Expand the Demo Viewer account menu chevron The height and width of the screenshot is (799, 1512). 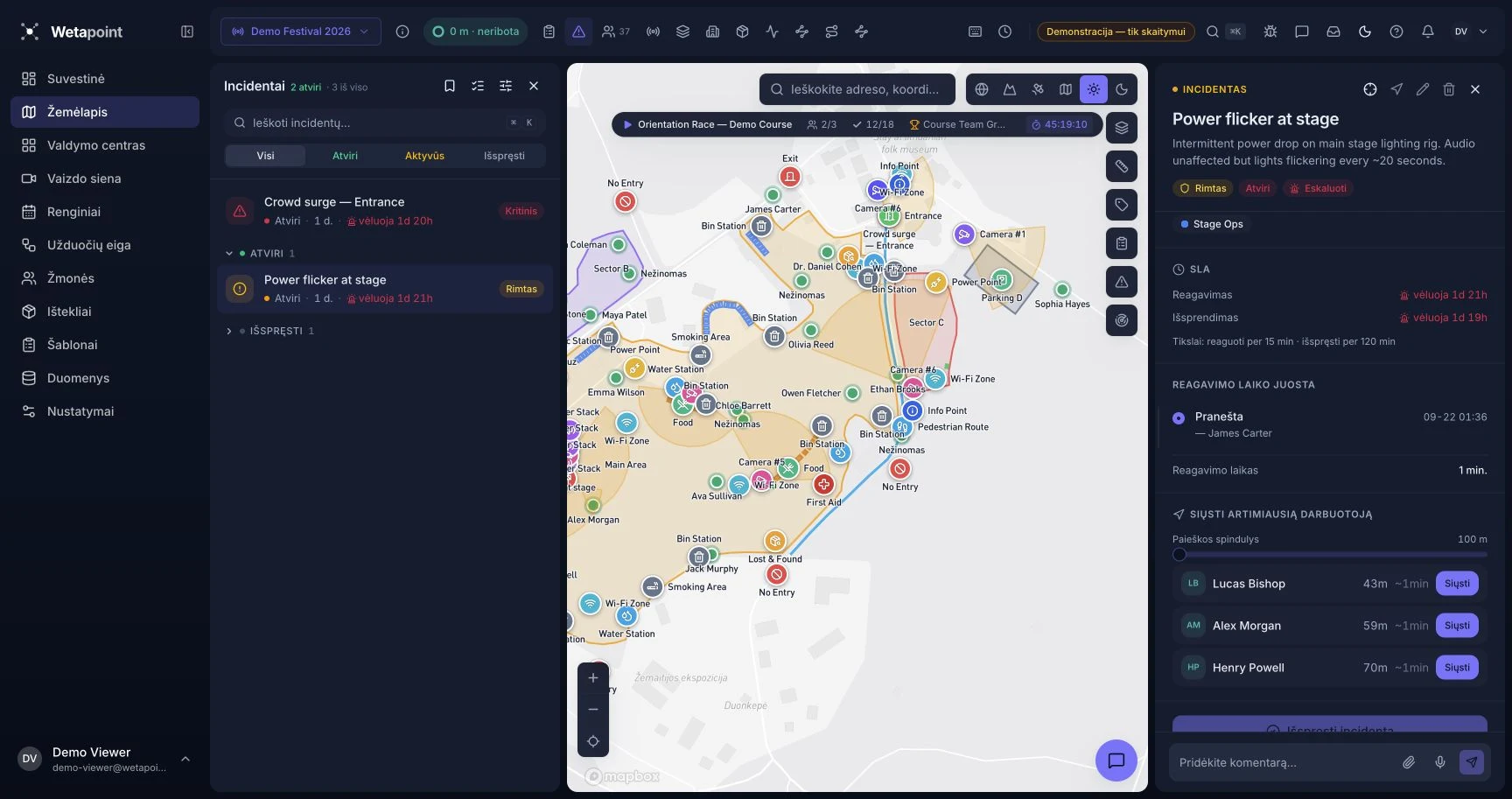[185, 759]
